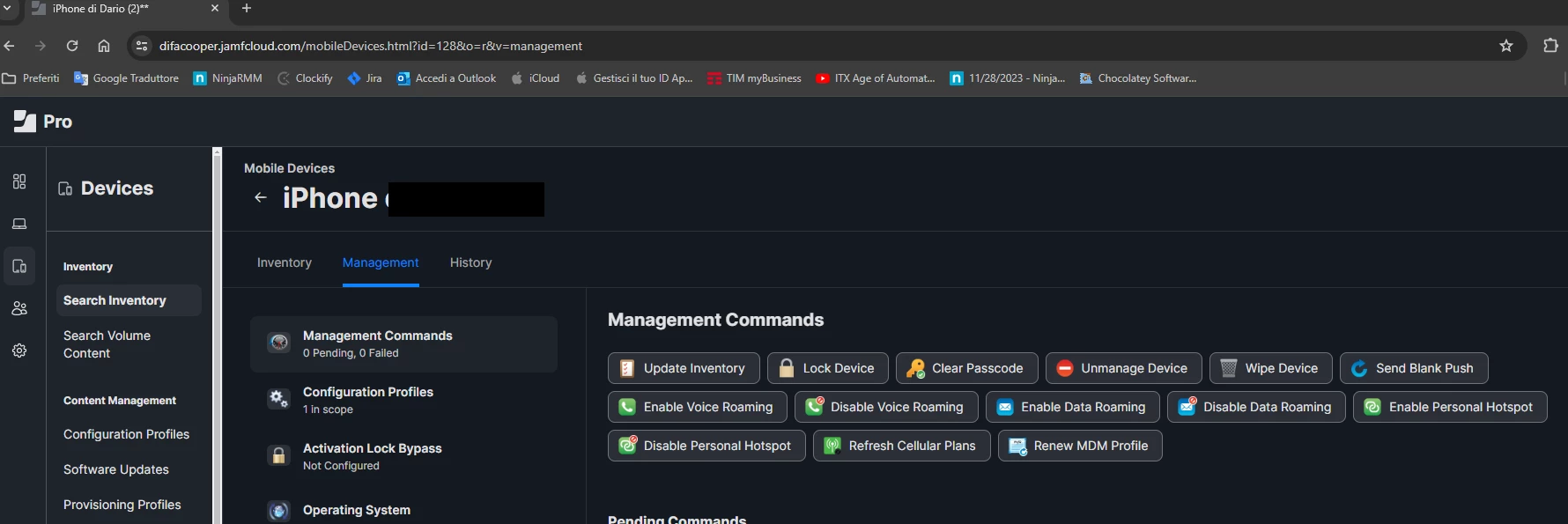Open TIM myBusiness bookmark

click(x=755, y=78)
